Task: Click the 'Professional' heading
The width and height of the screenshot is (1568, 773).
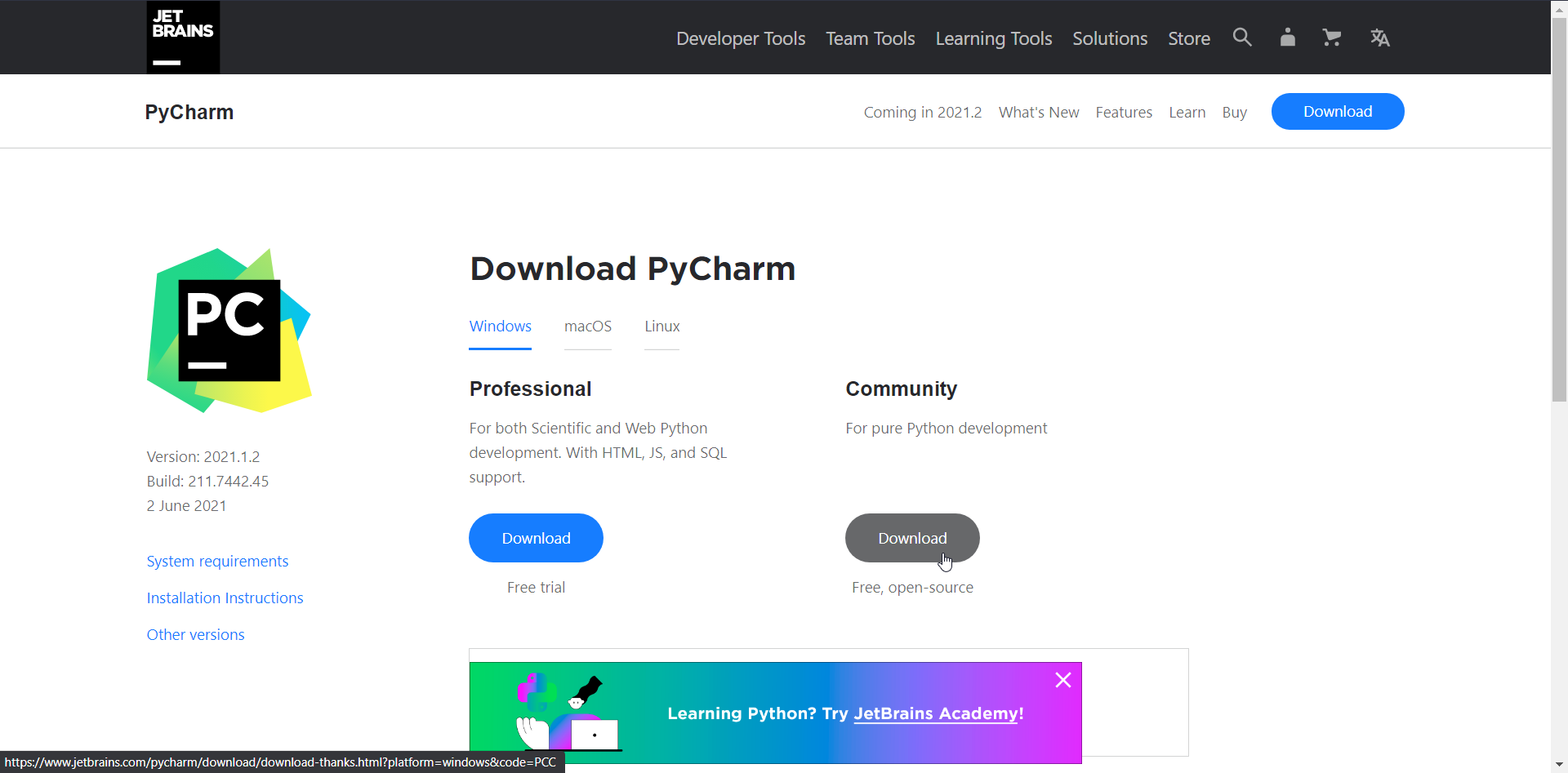Action: 531,389
